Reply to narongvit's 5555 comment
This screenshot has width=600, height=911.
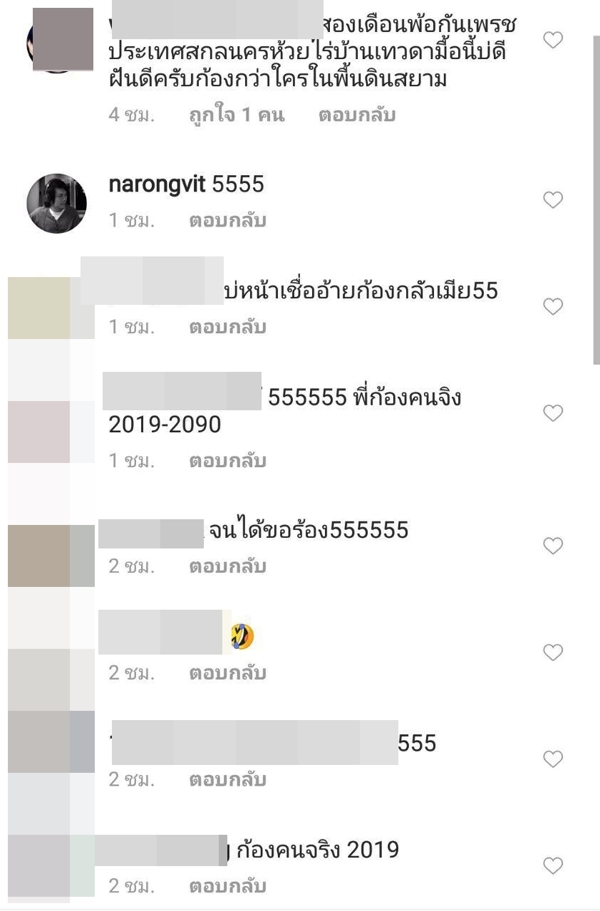click(228, 221)
